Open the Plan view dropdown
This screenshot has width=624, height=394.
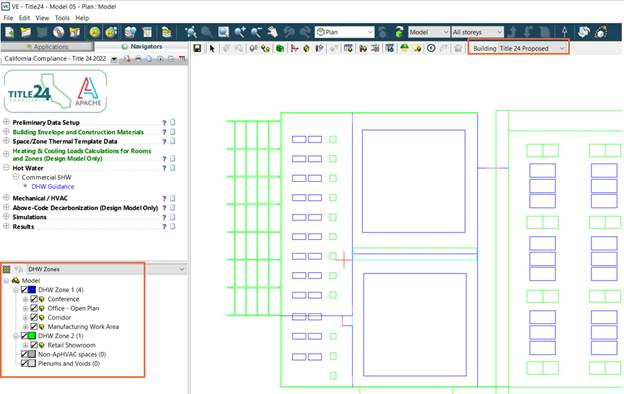pyautogui.click(x=345, y=32)
